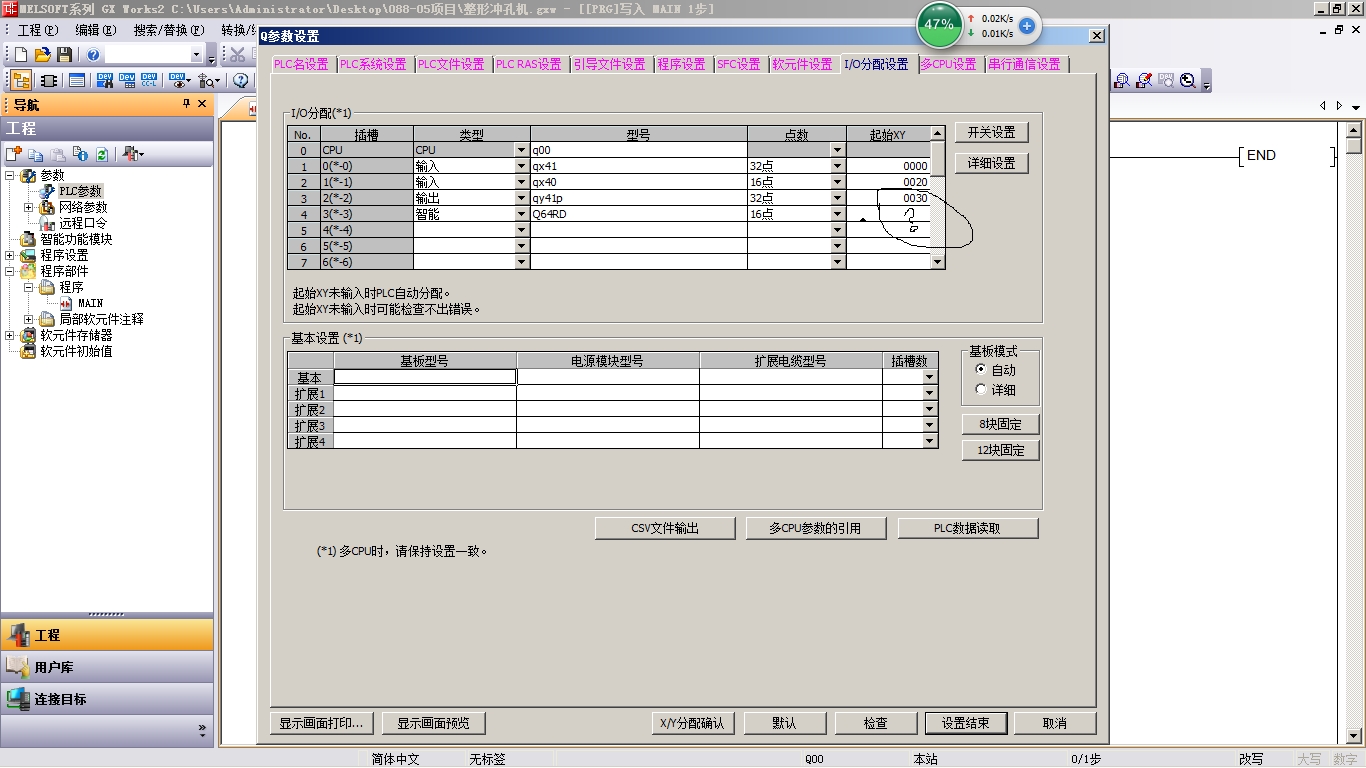Click the 开关设置 button
1366x768 pixels.
(x=991, y=132)
